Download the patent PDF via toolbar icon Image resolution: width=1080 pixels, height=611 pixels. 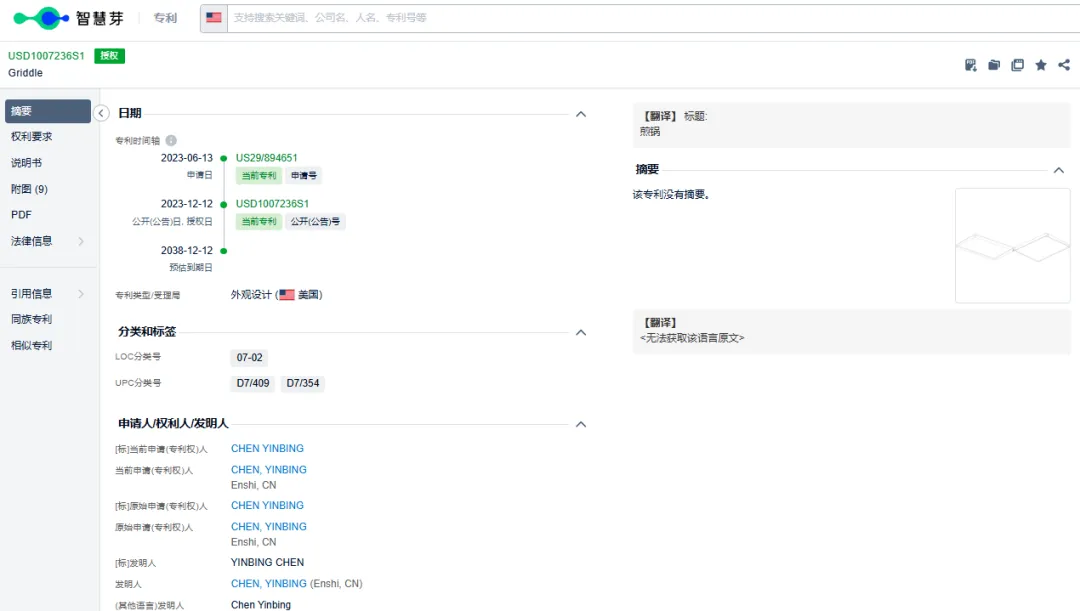pos(970,65)
